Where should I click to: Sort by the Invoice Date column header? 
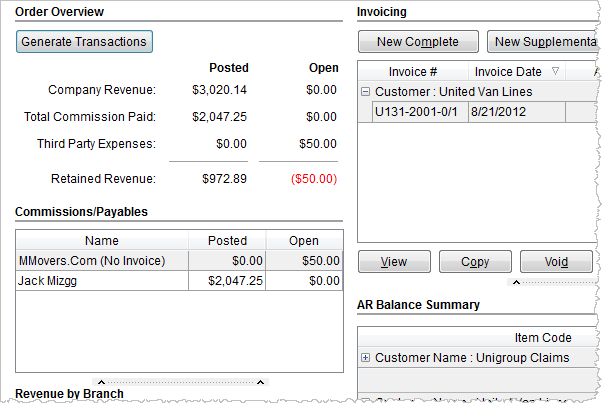coord(508,72)
